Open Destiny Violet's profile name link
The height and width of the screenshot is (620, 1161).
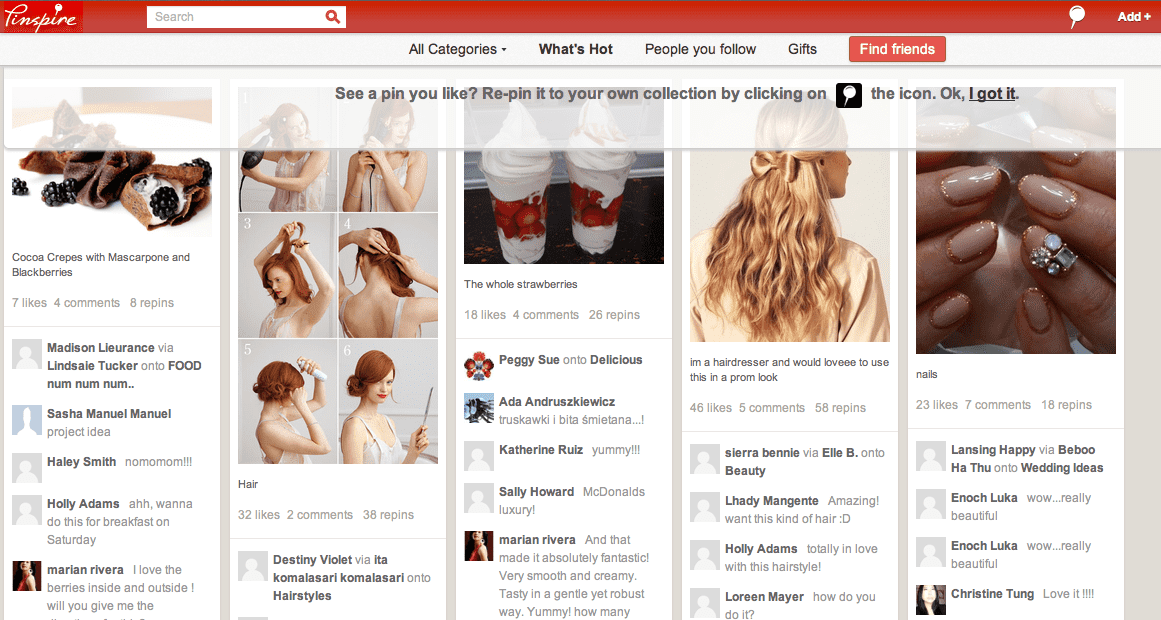pyautogui.click(x=312, y=560)
